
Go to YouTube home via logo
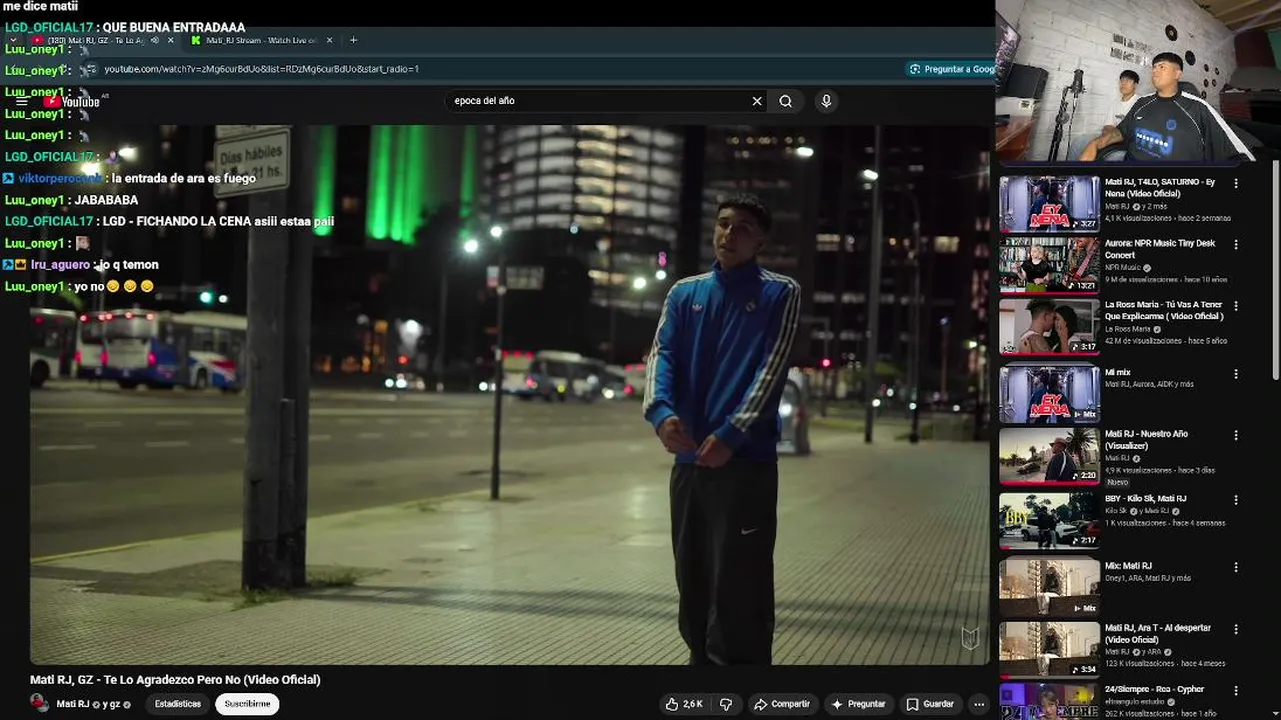click(71, 101)
